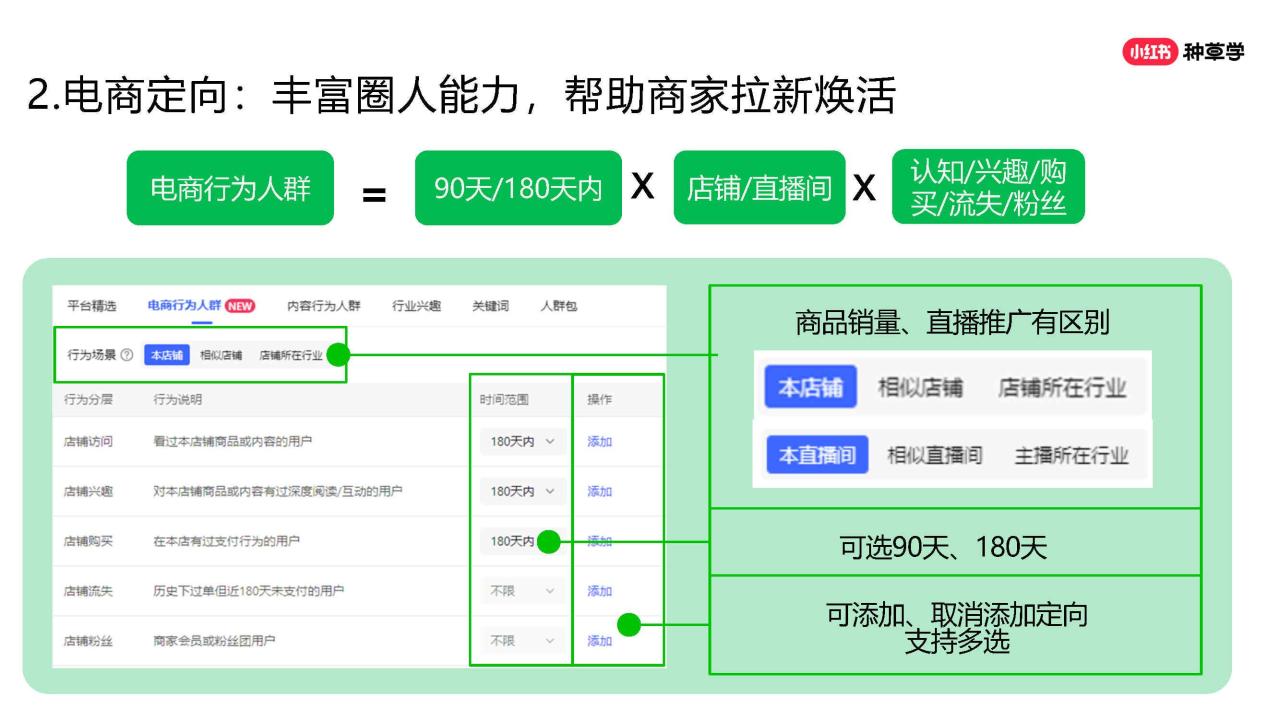Screen dimensions: 1280x719
Task: Select the enlarged 本店铺 button
Action: click(x=810, y=388)
